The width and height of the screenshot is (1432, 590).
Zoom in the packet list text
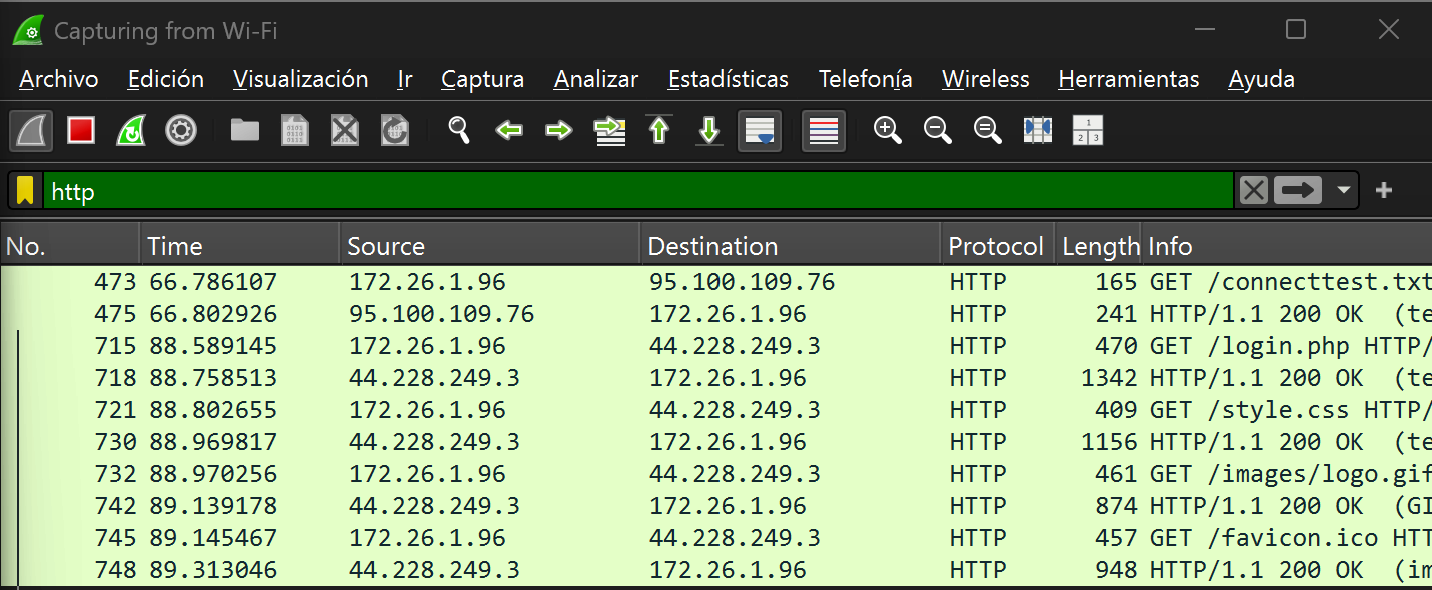(x=887, y=131)
